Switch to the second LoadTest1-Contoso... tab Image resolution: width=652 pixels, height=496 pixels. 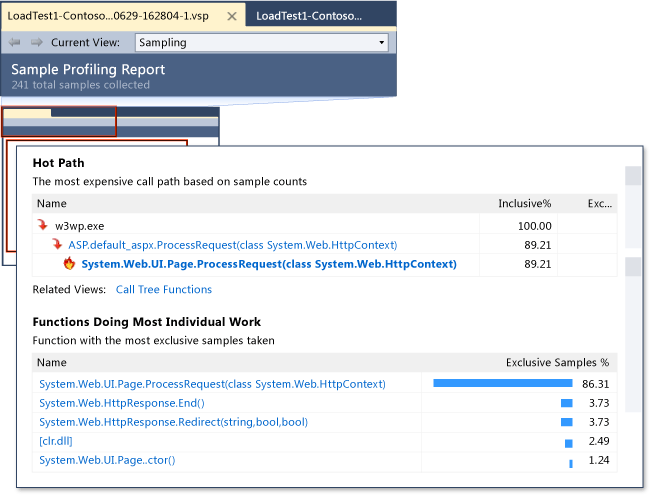tap(309, 16)
